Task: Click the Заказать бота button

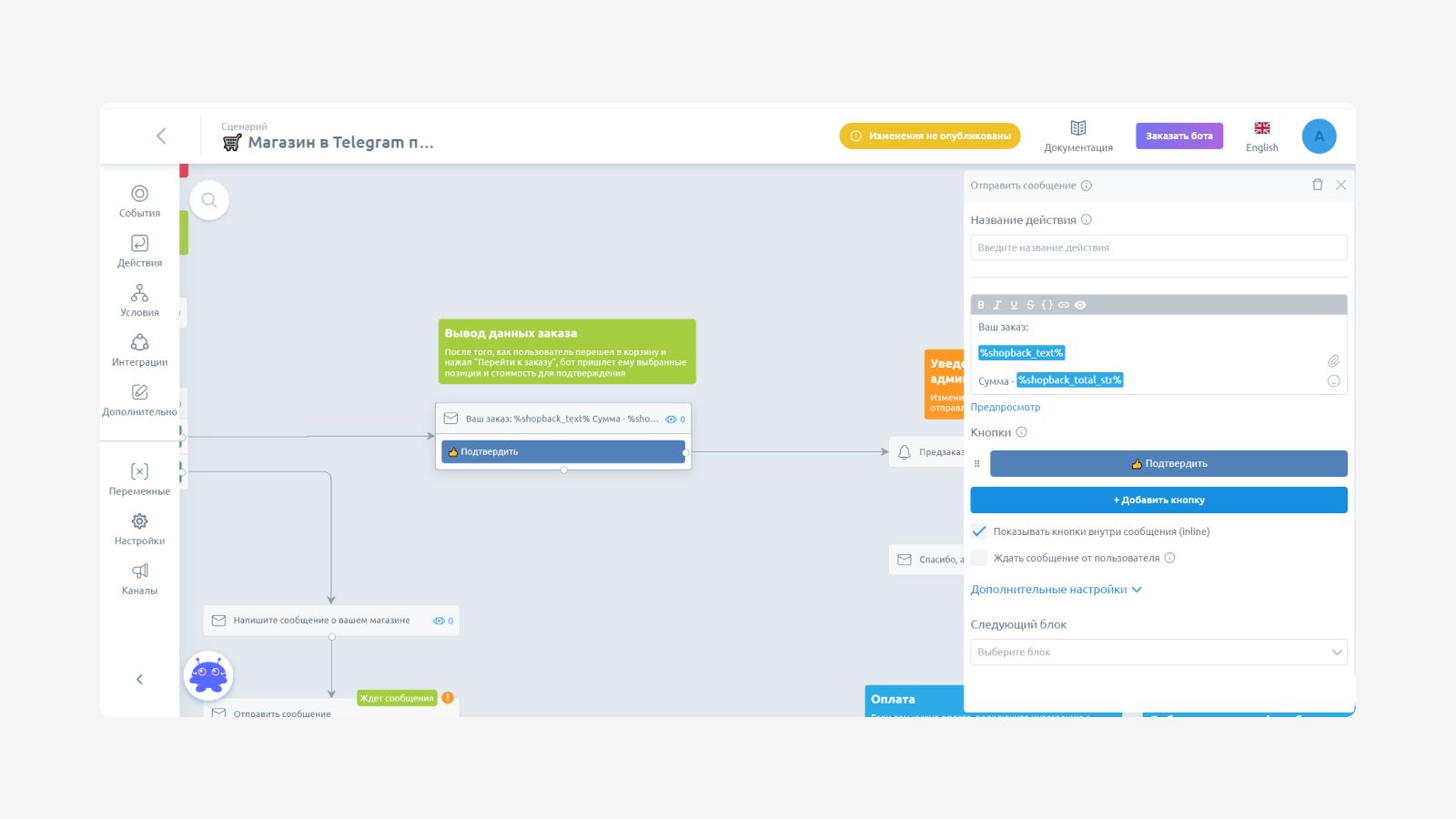Action: tap(1179, 136)
